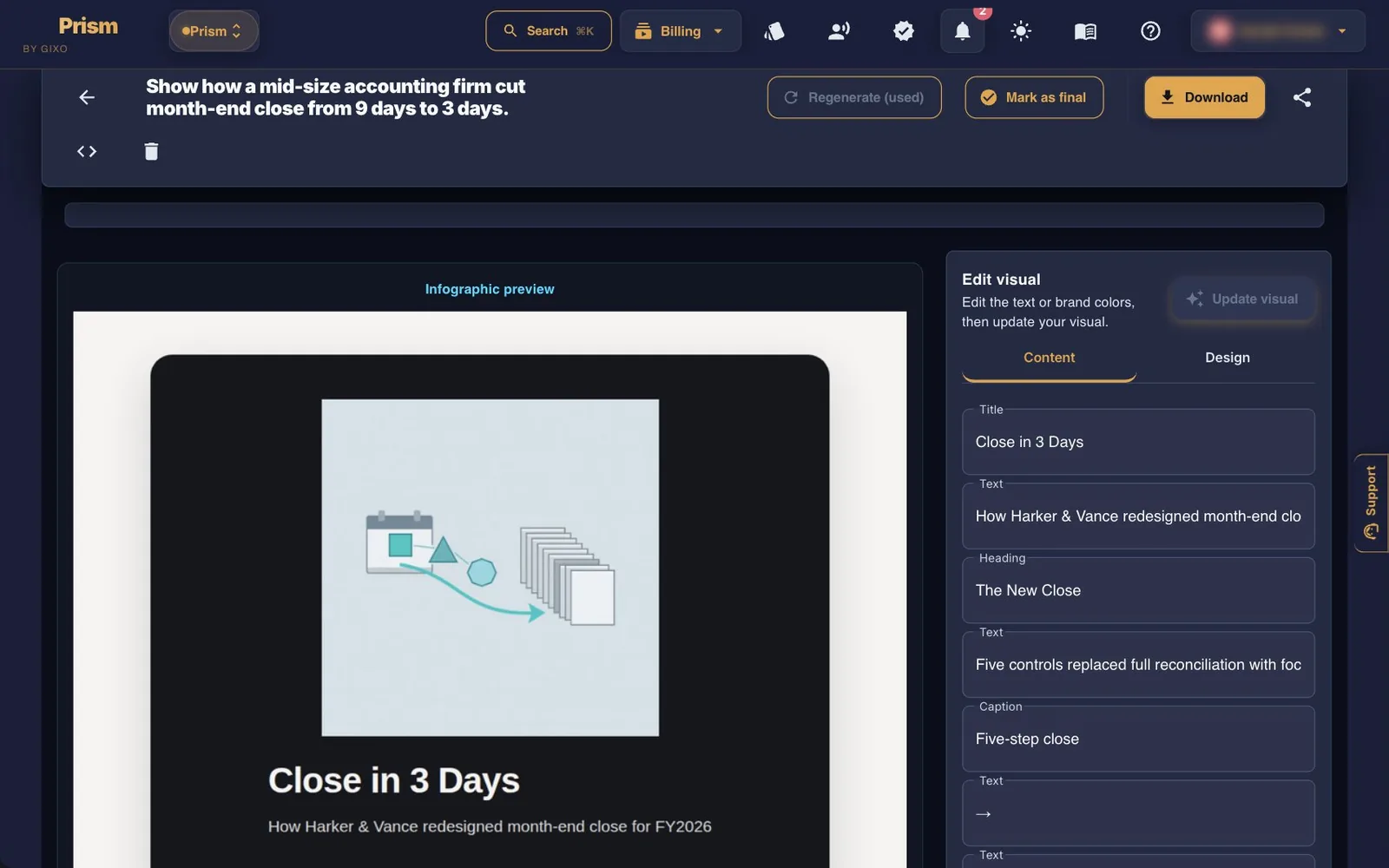Click the voice speaker person icon
The width and height of the screenshot is (1389, 868).
839,31
